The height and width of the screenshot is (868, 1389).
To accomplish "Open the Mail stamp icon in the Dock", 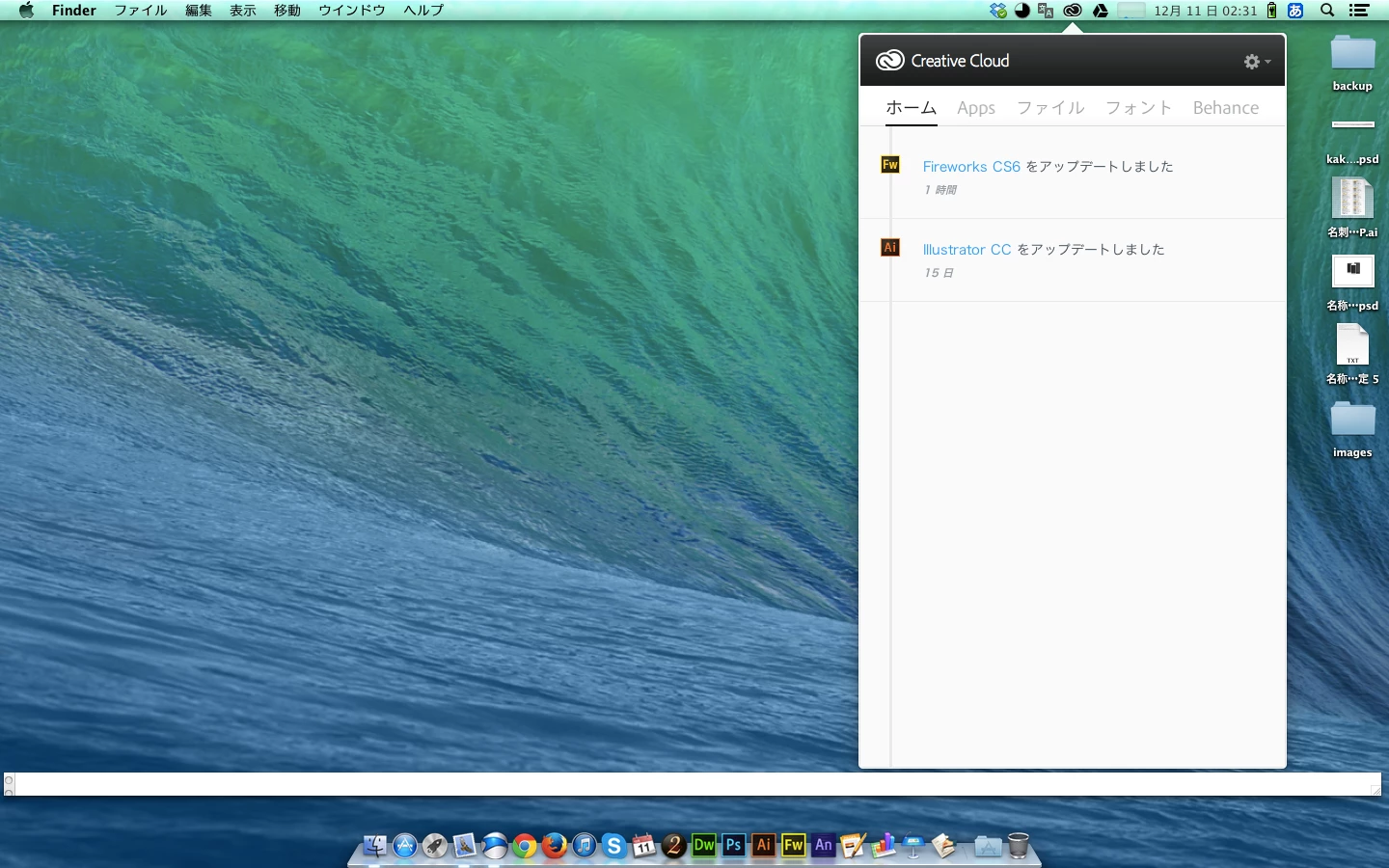I will click(x=465, y=846).
